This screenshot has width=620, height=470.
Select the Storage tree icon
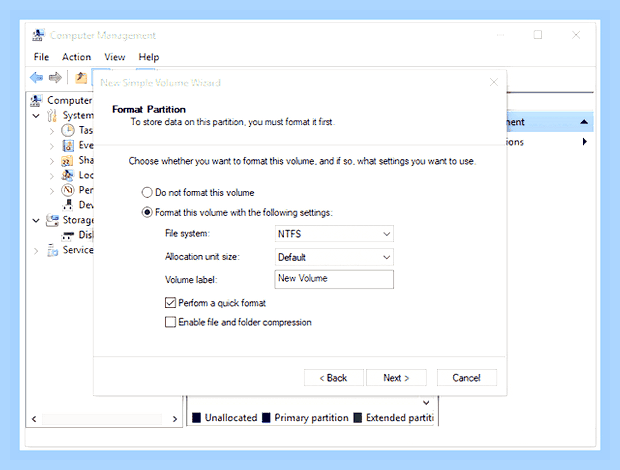click(x=52, y=220)
